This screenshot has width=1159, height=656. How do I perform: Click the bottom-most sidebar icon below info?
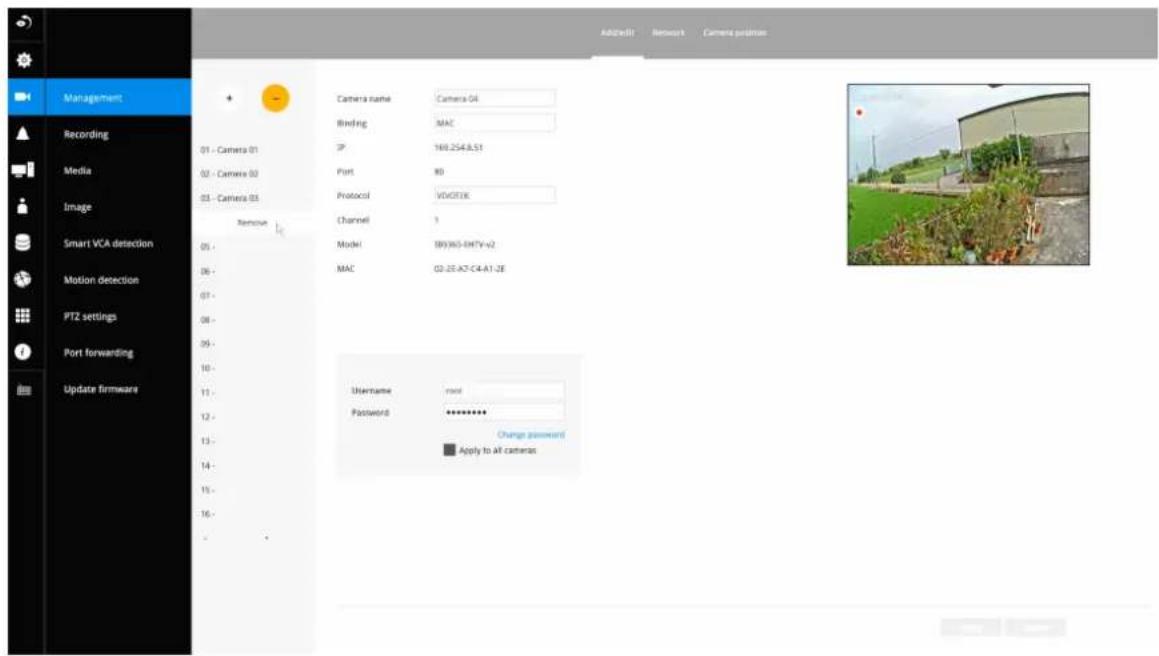(x=24, y=390)
